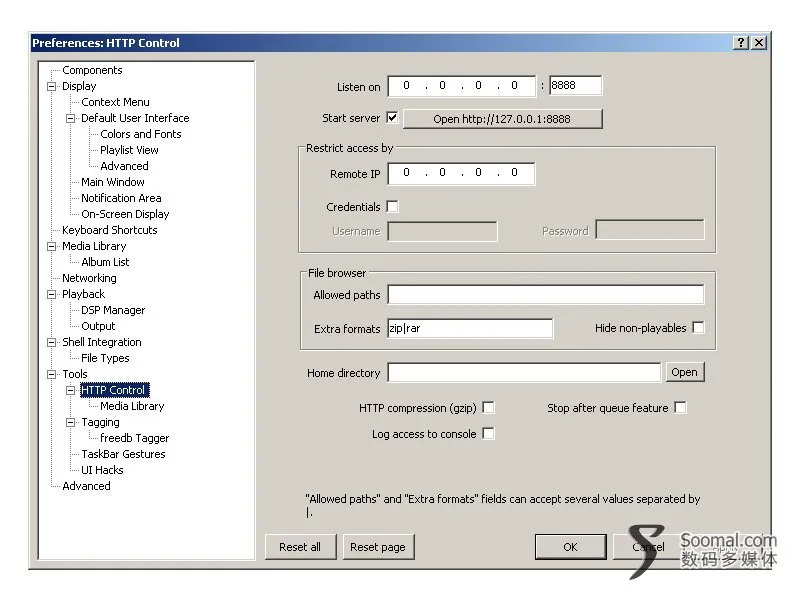Select the Display tree item label
The width and height of the screenshot is (800, 600).
coord(79,86)
